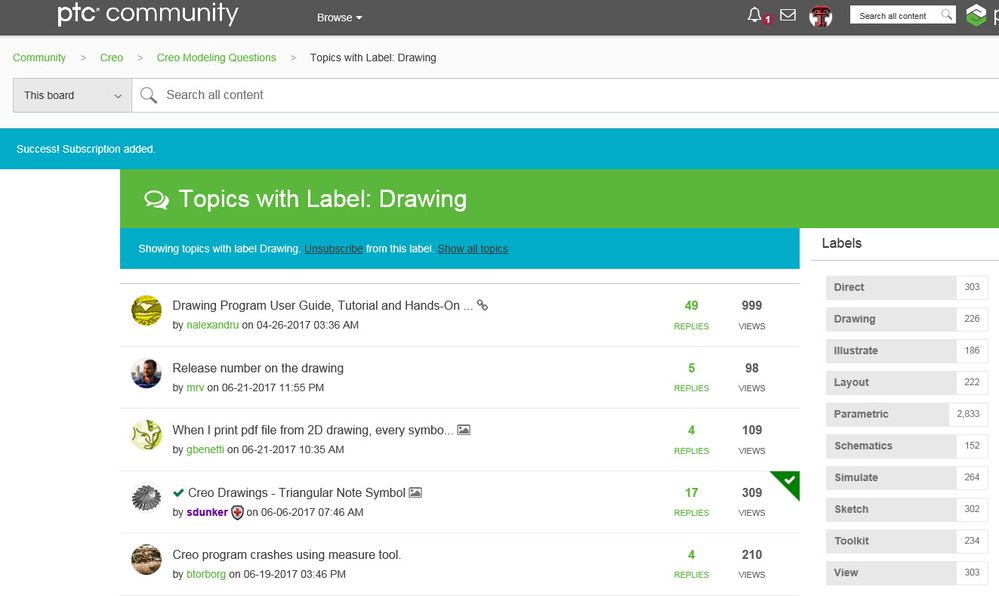Viewport: 999px width, 596px height.
Task: Click the ptc community logo
Action: pos(148,14)
